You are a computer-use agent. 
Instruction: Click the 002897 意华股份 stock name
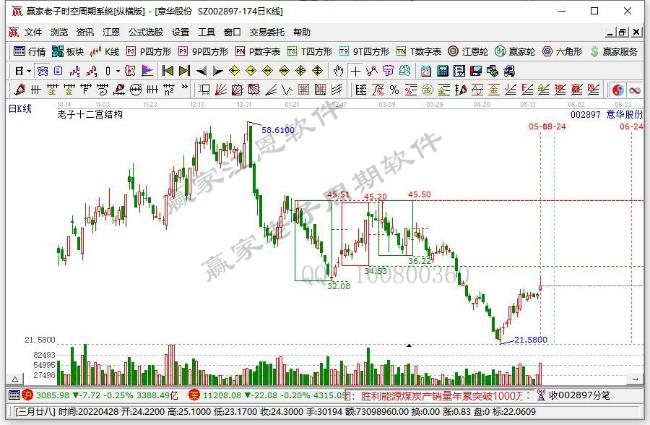pos(606,114)
